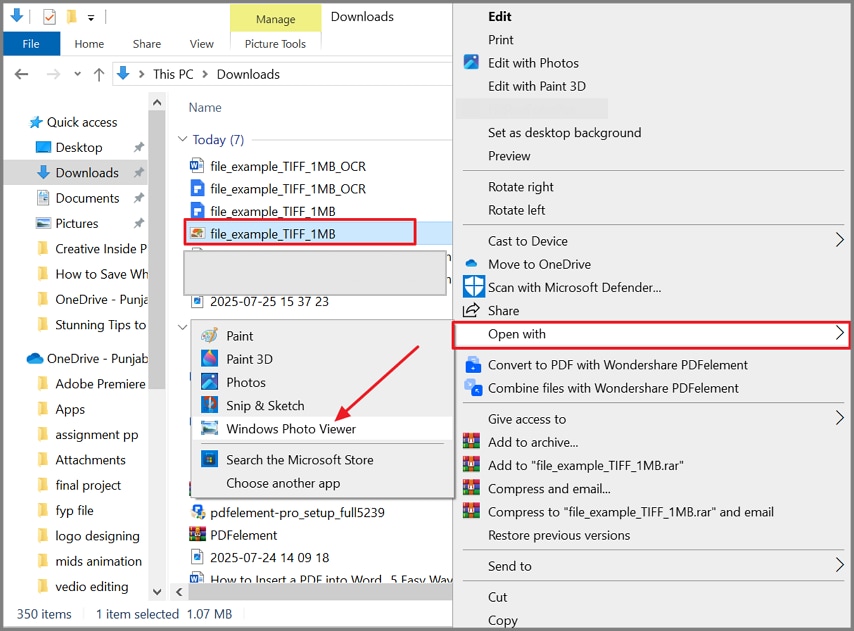This screenshot has height=631, width=854.
Task: Open Pictures in Quick access
Action: 77,223
